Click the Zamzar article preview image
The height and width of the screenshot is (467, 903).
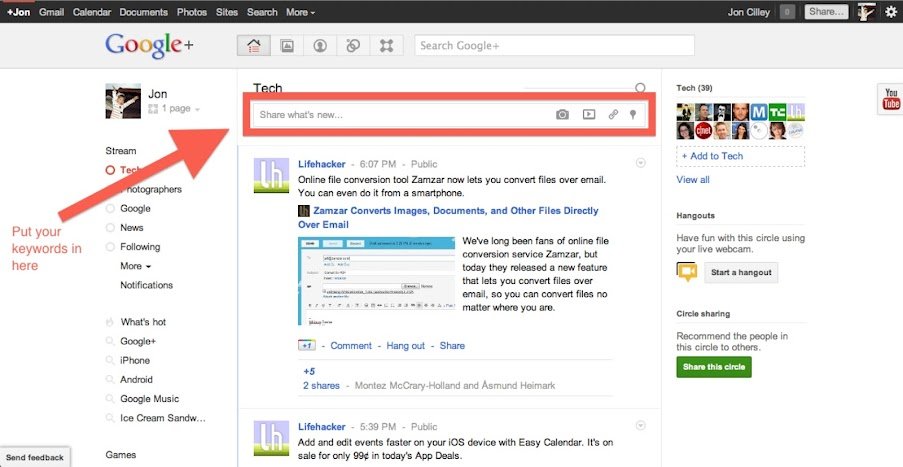point(377,280)
